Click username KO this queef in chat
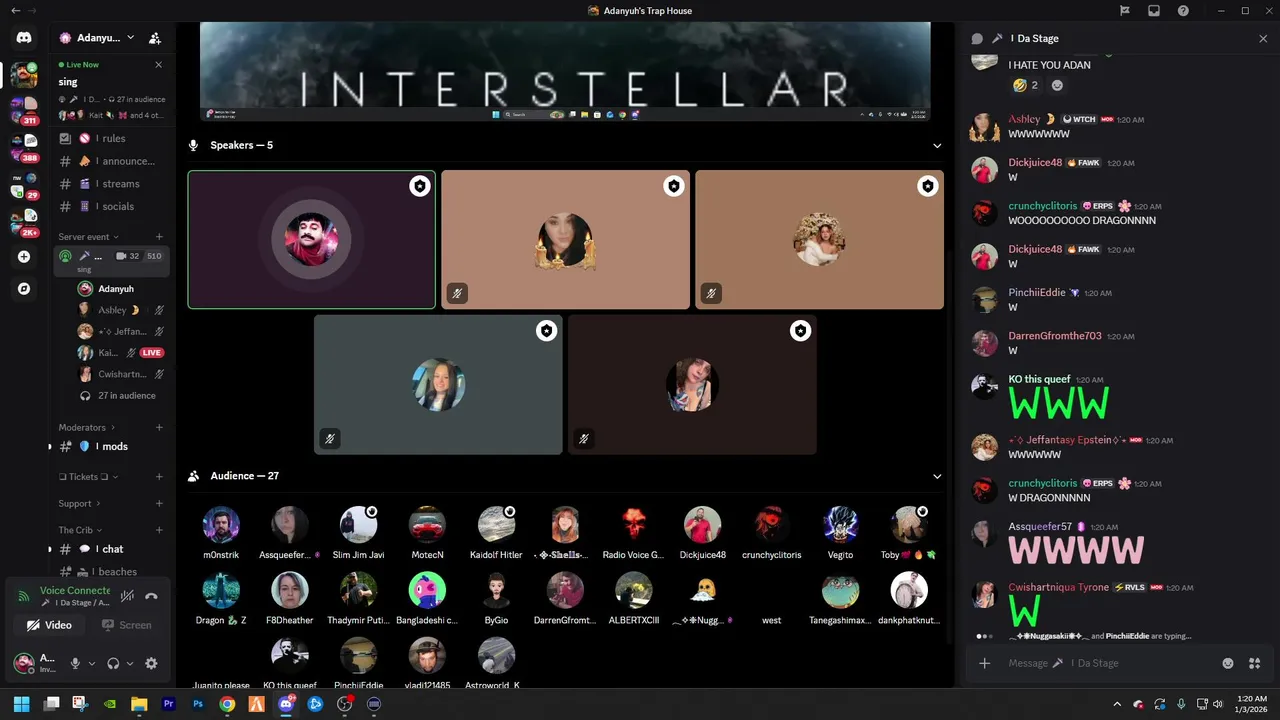Screen dimensions: 1280x720 click(1040, 380)
